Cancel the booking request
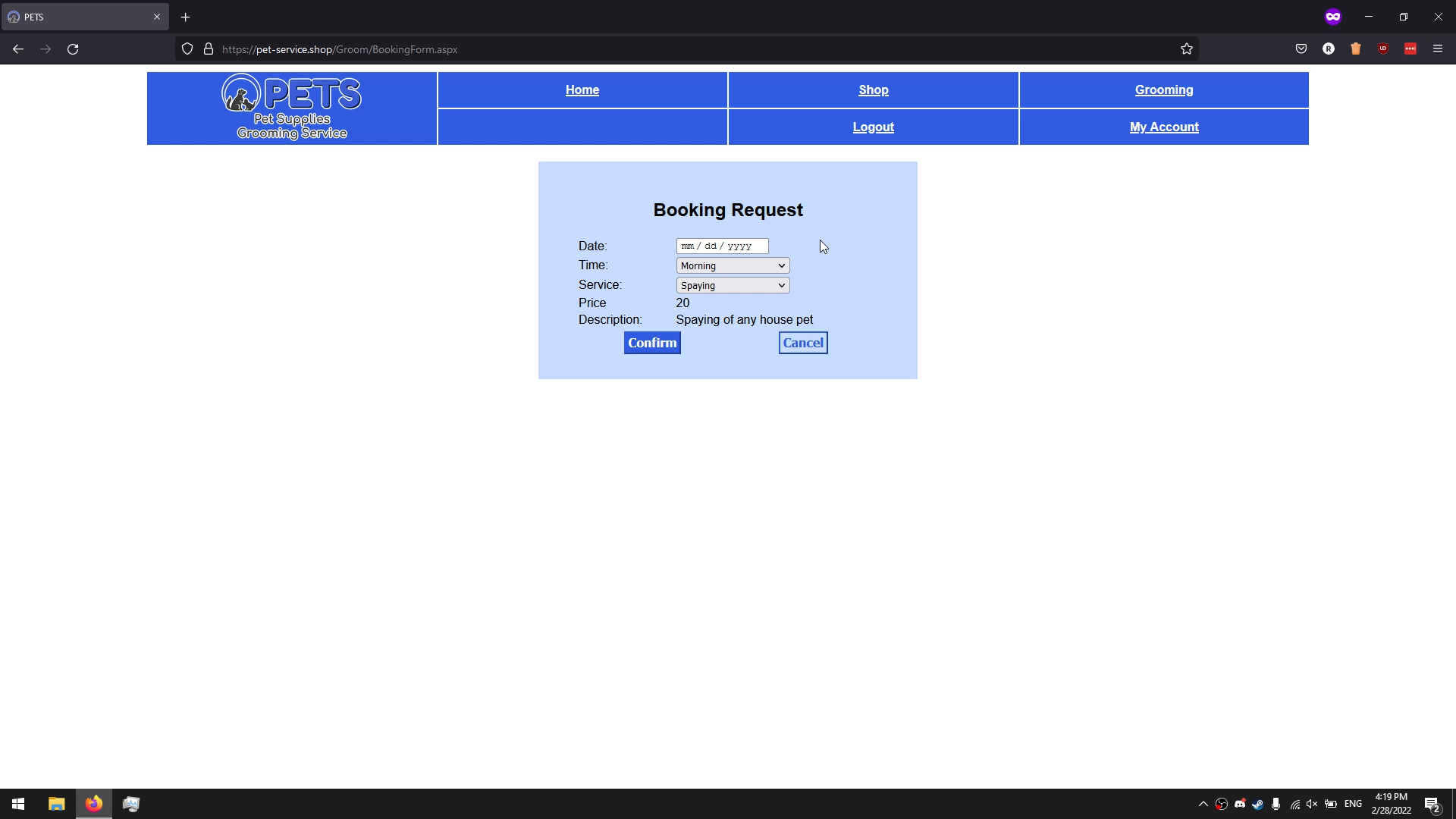1456x819 pixels. pos(802,343)
